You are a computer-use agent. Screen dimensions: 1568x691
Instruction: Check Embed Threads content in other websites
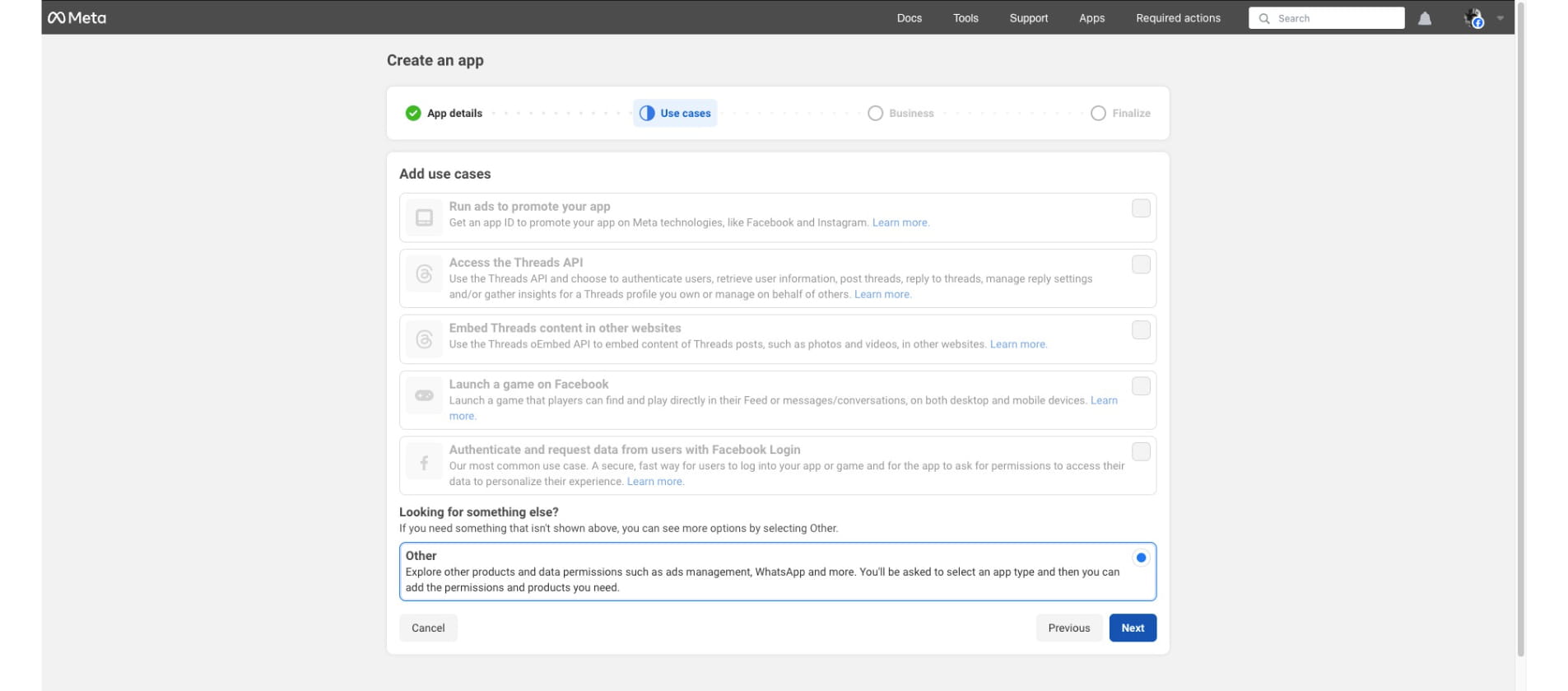[x=1141, y=329]
